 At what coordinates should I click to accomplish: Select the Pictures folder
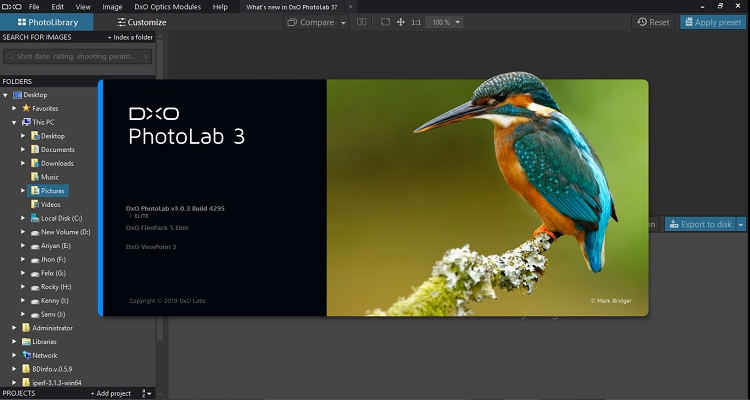click(x=48, y=190)
